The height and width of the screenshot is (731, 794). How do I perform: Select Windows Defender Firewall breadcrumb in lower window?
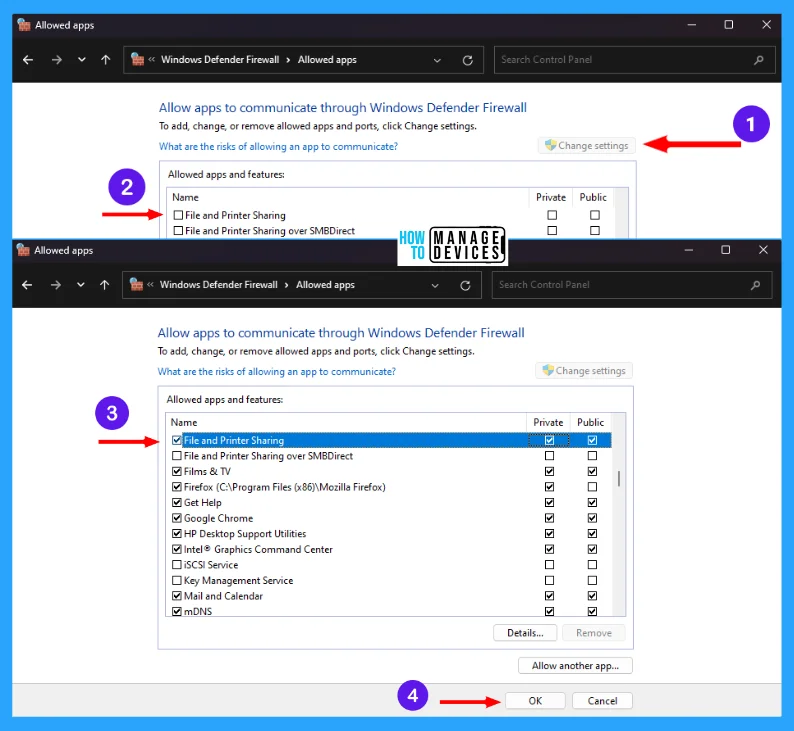click(x=219, y=285)
